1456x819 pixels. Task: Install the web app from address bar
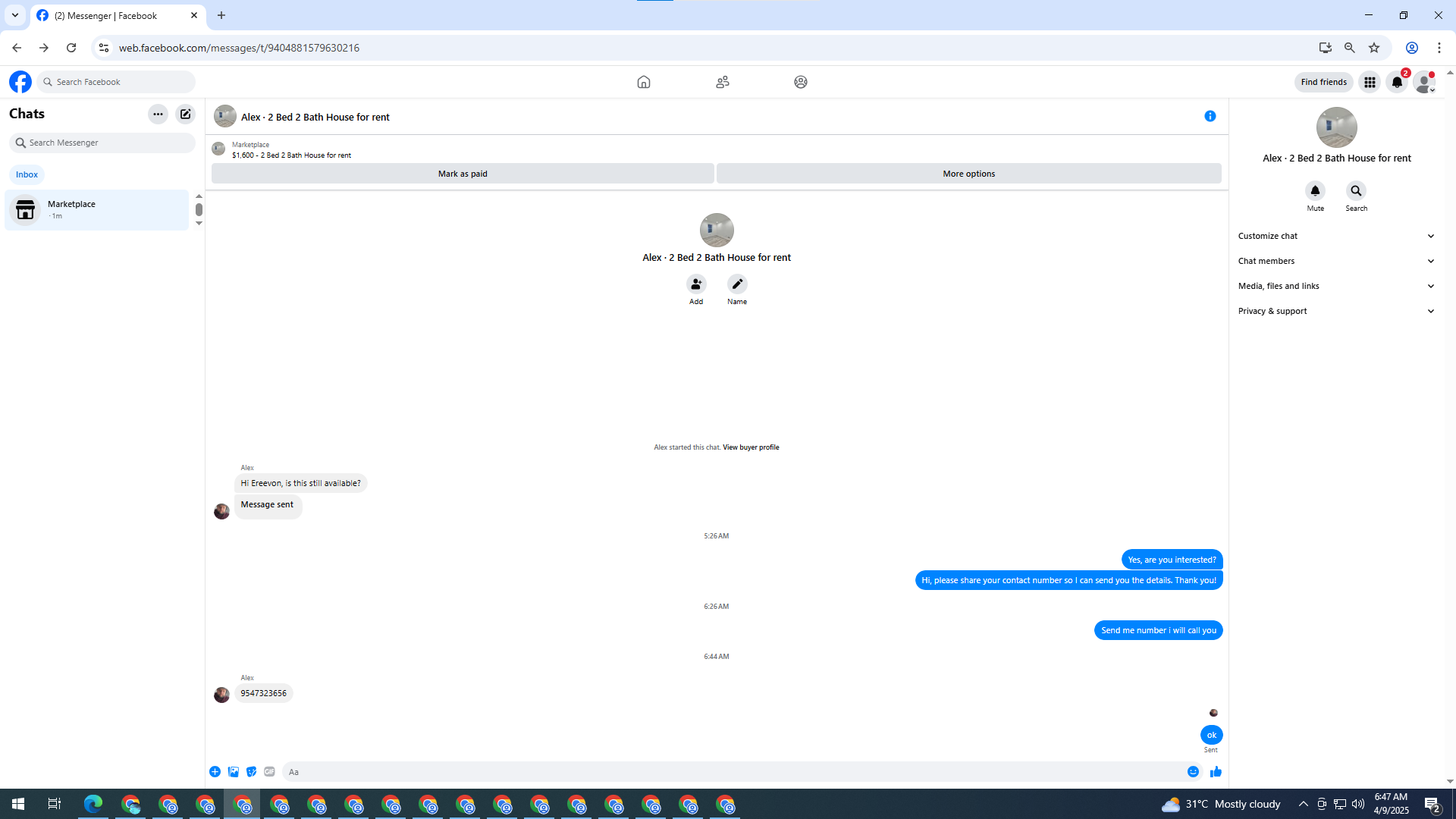tap(1326, 48)
